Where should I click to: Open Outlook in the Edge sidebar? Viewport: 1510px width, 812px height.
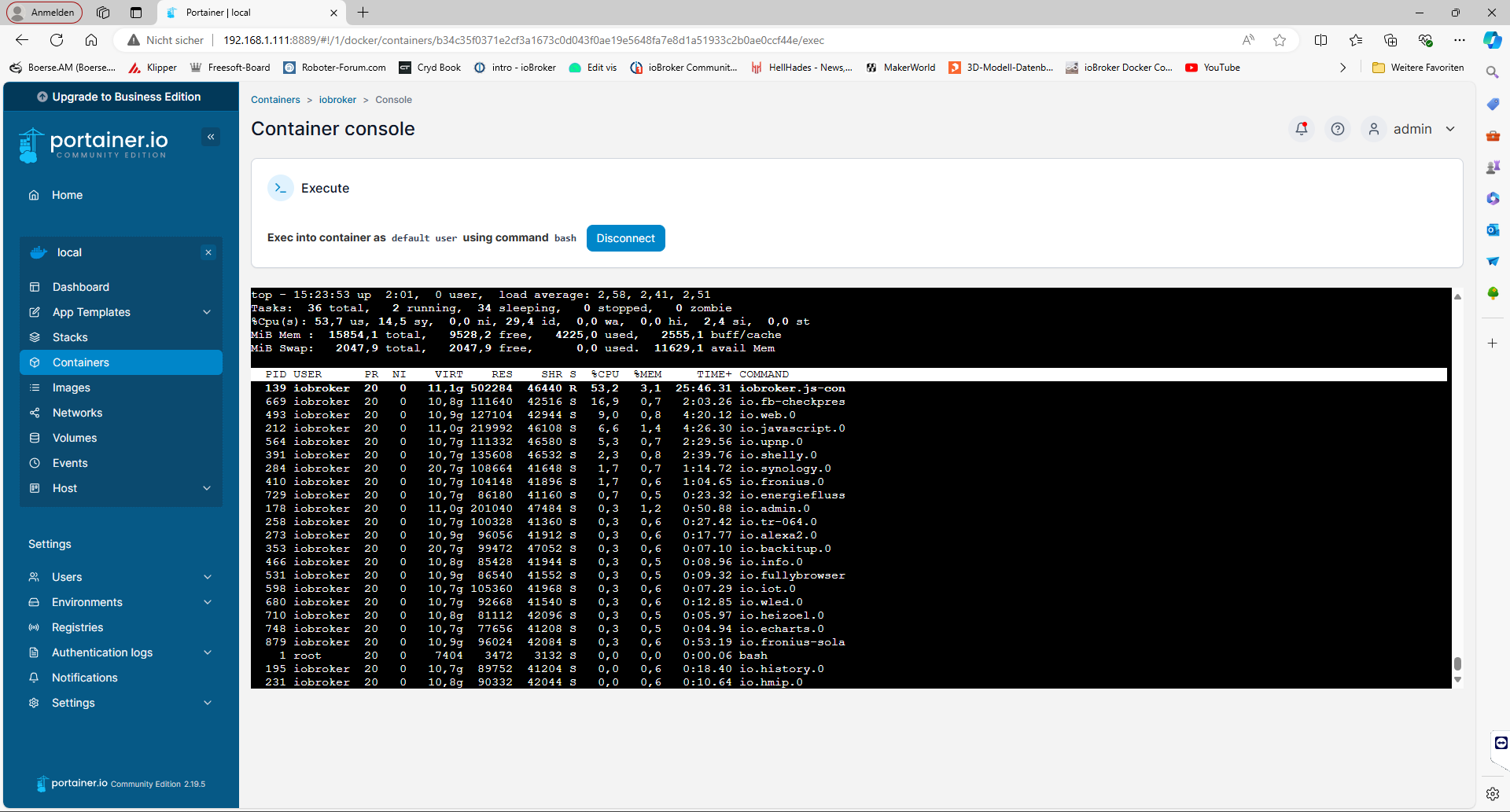[1492, 230]
